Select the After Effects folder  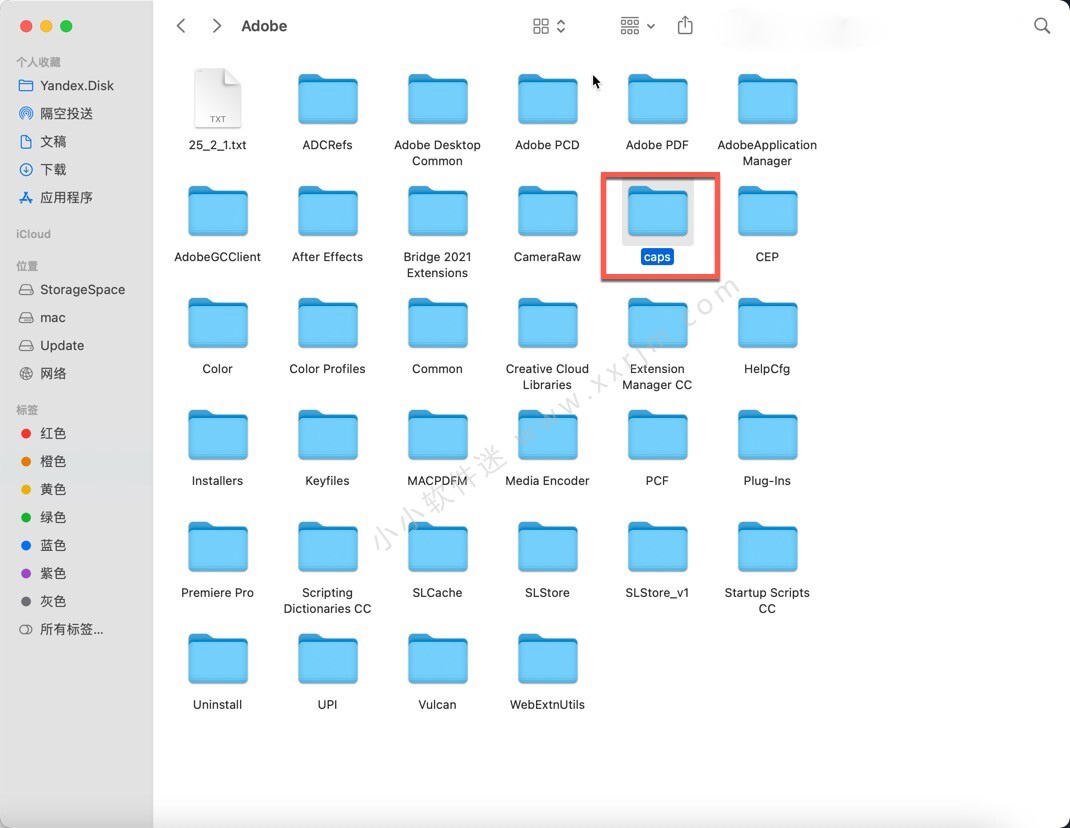click(328, 211)
